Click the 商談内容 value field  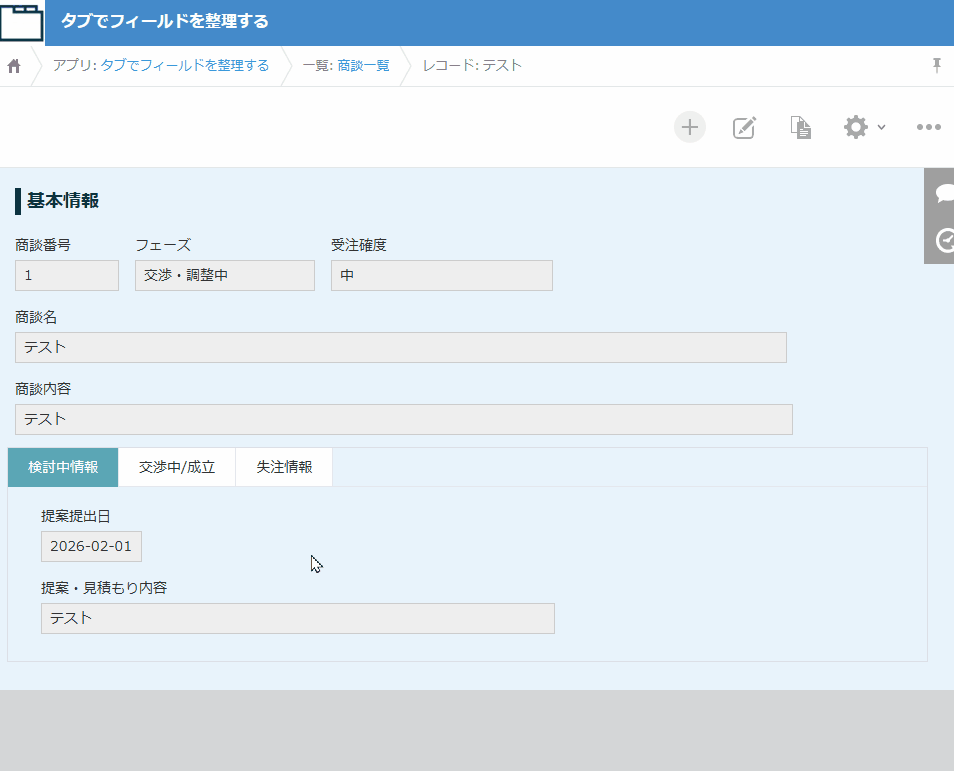[x=404, y=419]
